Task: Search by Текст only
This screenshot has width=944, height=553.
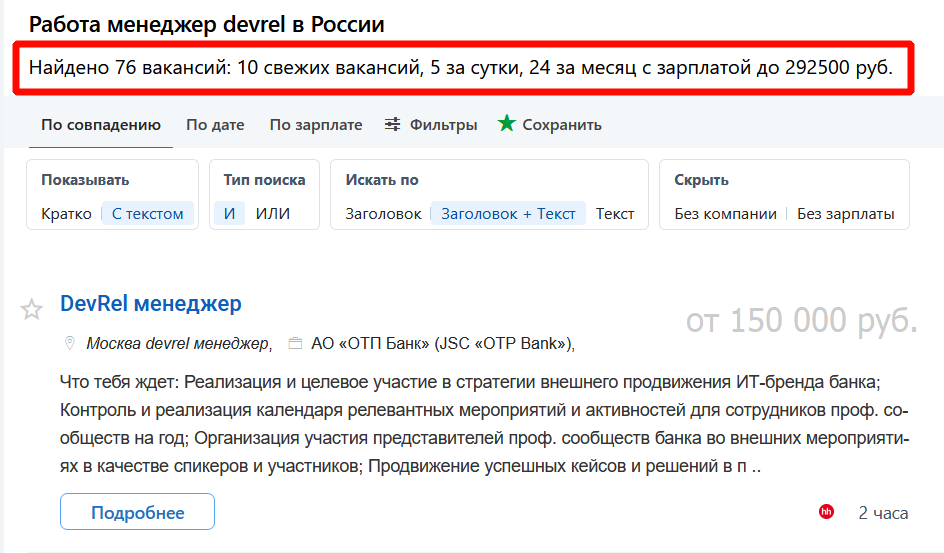Action: 615,213
